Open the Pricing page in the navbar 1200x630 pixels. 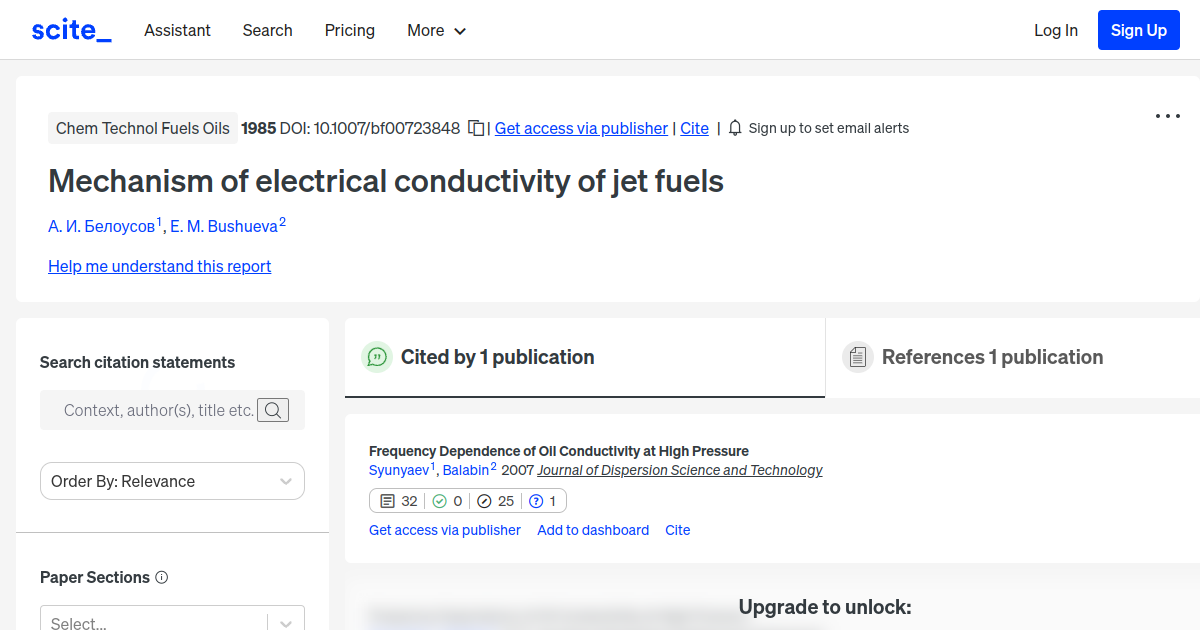point(350,30)
